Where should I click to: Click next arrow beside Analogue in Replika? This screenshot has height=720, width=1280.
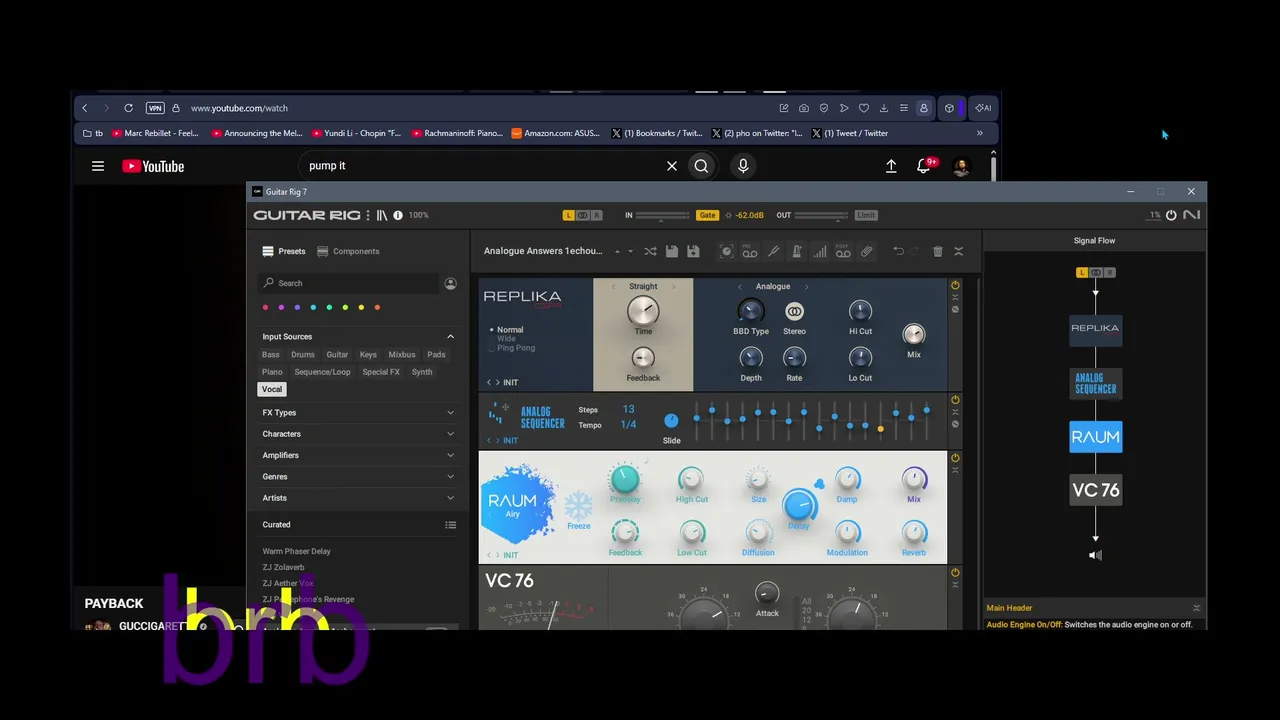[x=806, y=287]
